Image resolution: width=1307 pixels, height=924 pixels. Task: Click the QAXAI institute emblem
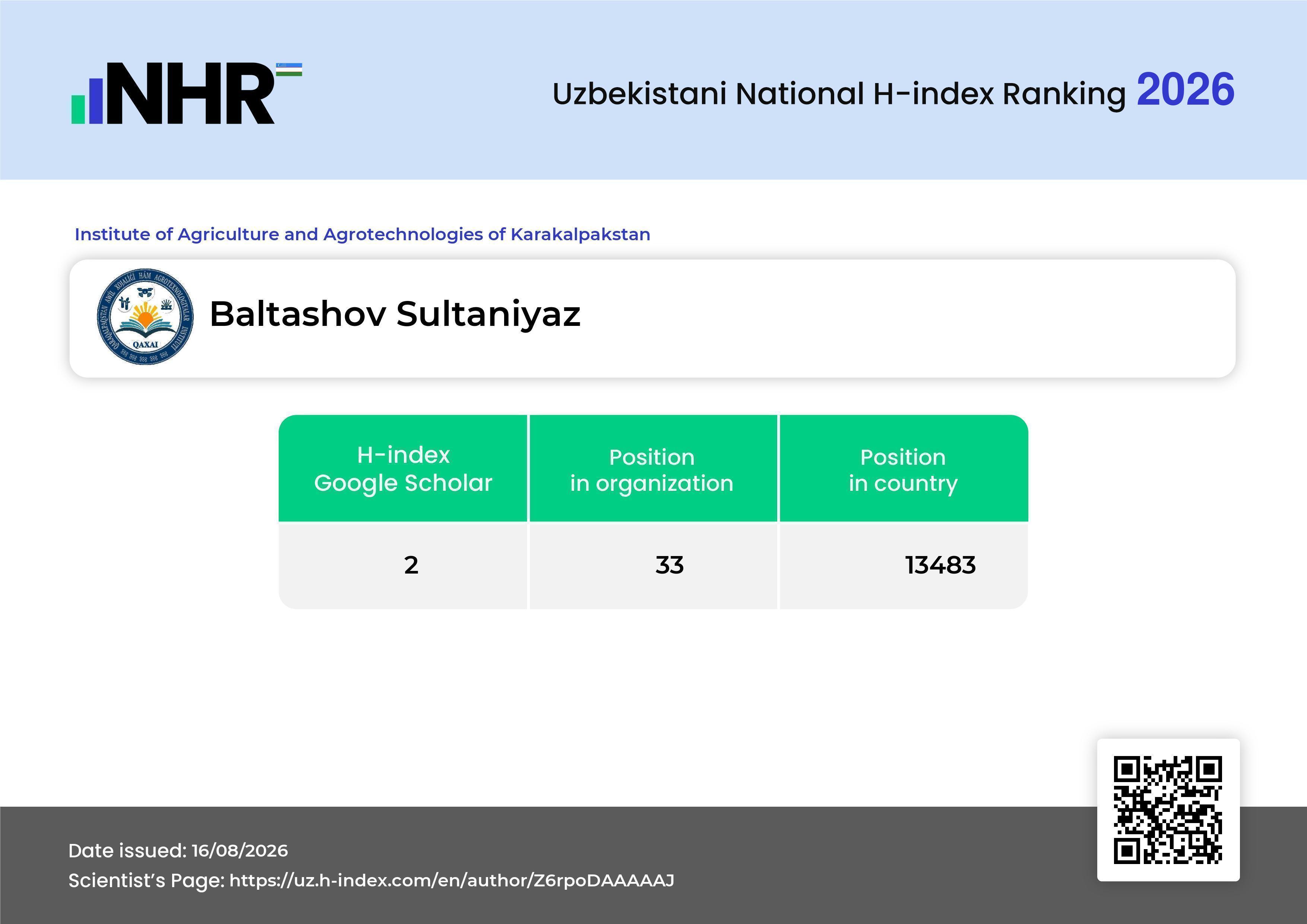pos(145,316)
